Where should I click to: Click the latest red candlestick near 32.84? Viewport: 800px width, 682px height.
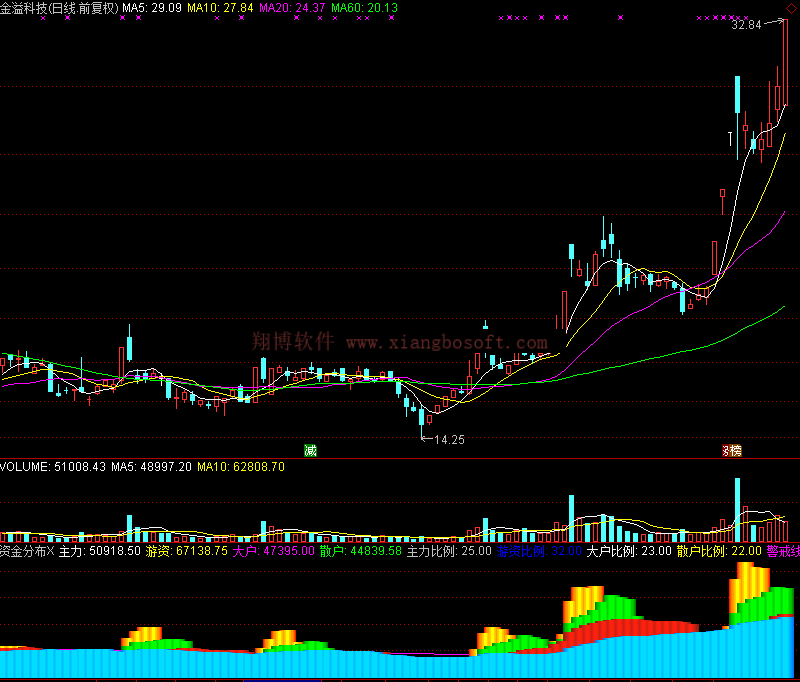click(785, 62)
